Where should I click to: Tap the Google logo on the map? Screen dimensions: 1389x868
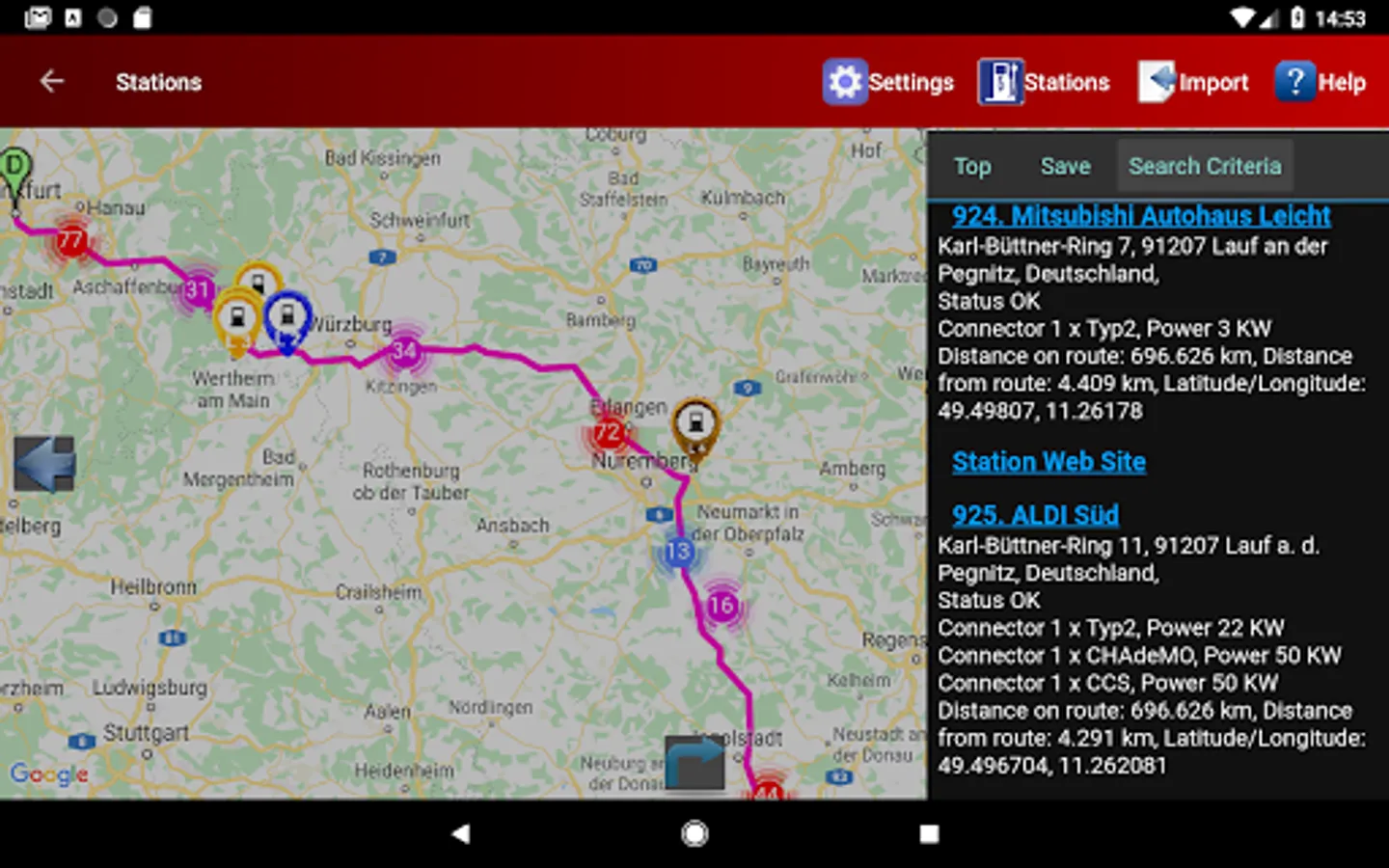click(49, 773)
